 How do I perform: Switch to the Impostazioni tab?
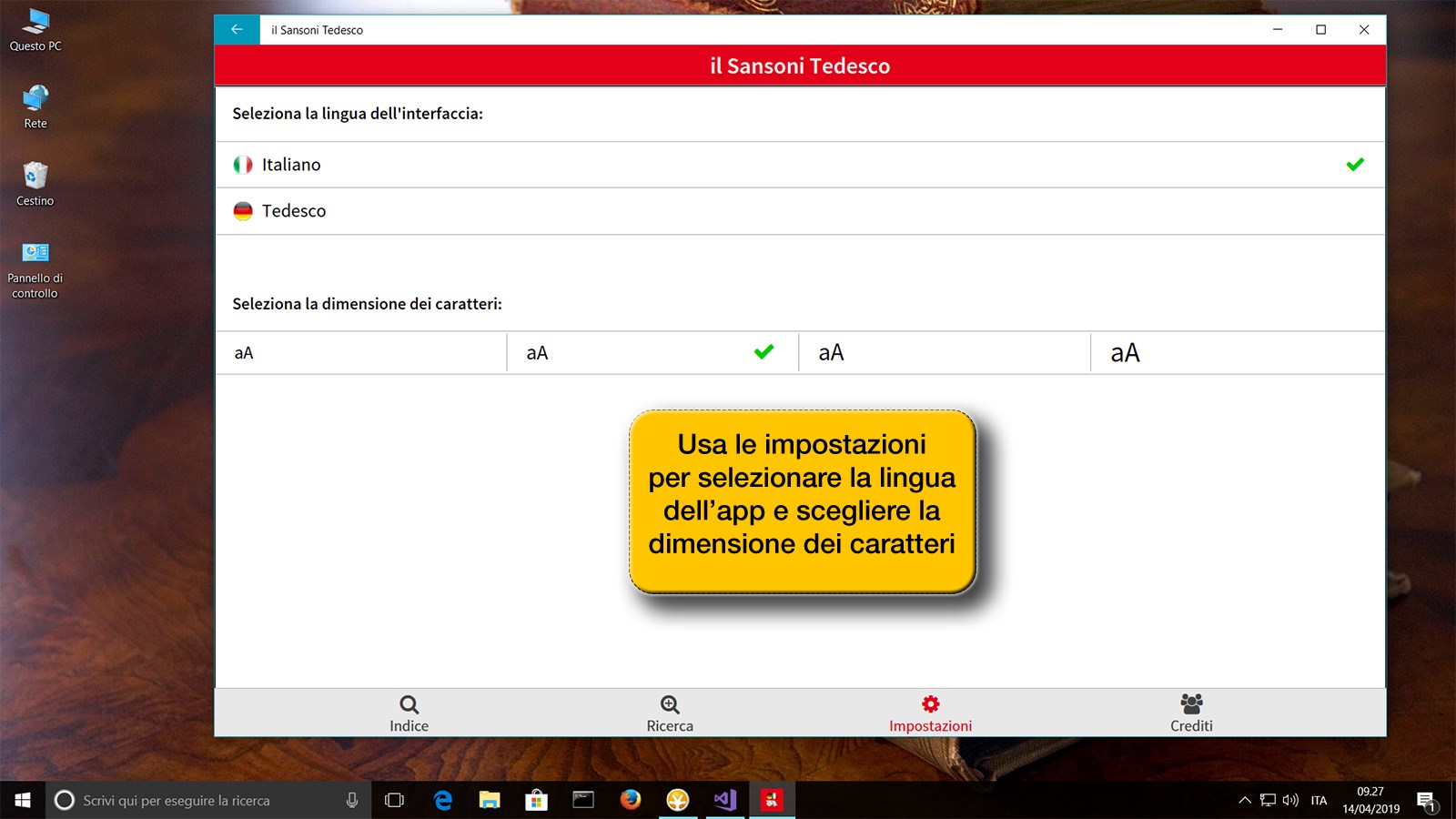930,713
